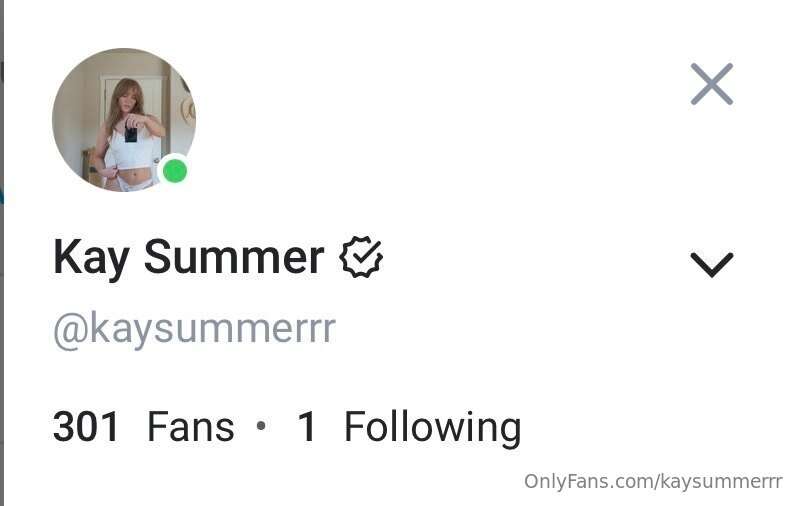This screenshot has height=506, width=796.
Task: Click the 1 following count number
Action: [x=307, y=427]
